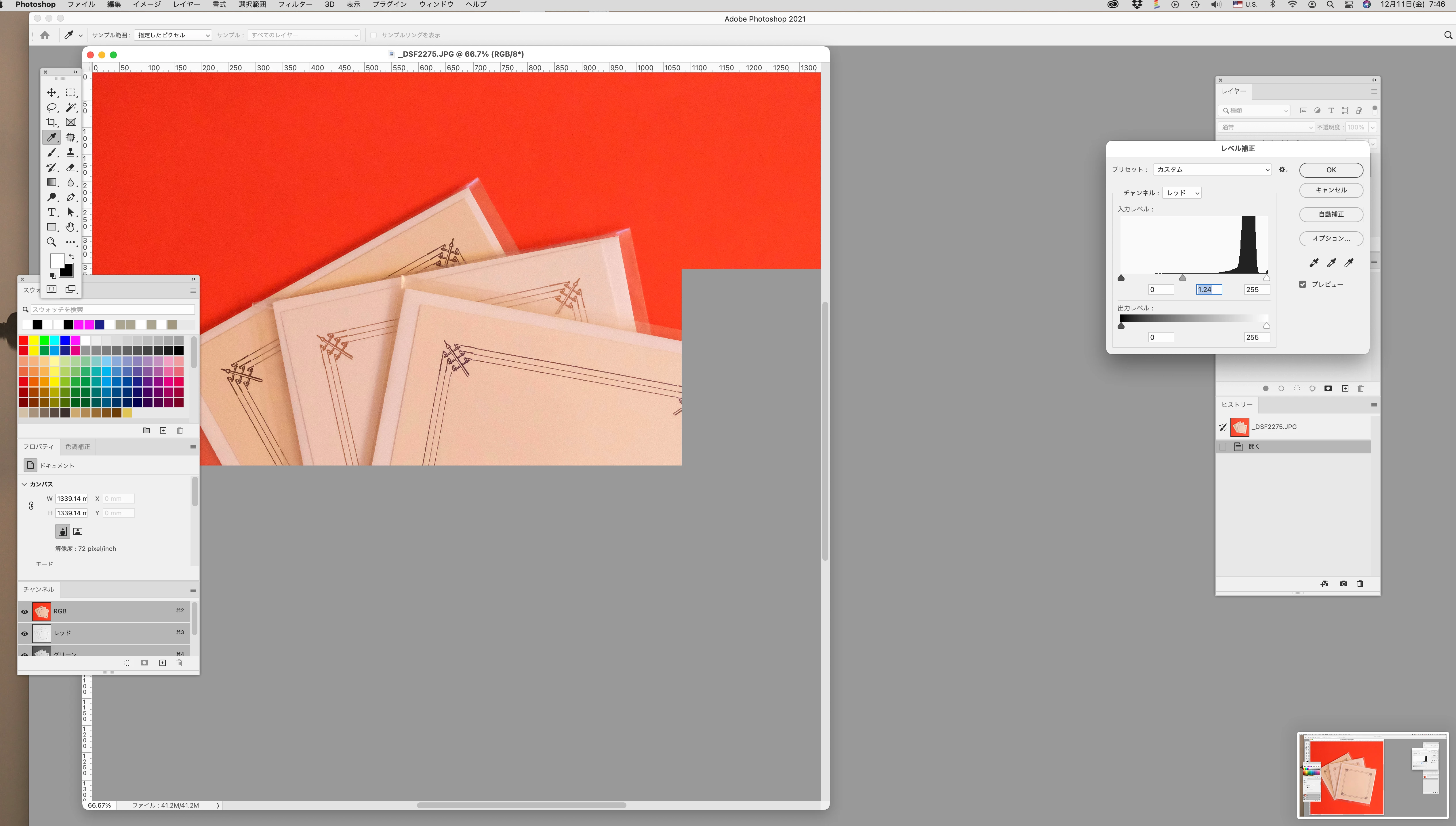Click the Levels preset gear icon
This screenshot has width=1456, height=826.
tap(1283, 170)
